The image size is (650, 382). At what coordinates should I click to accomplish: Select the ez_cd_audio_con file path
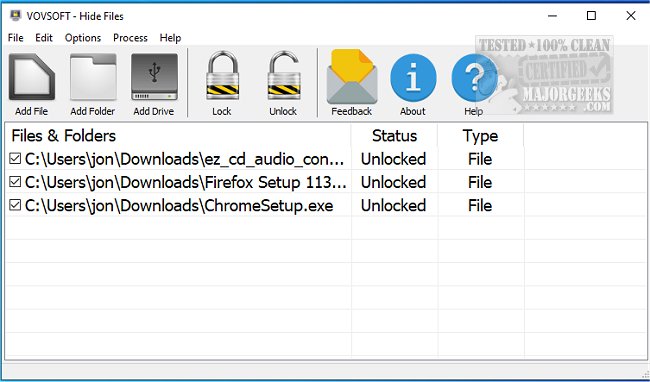click(184, 159)
